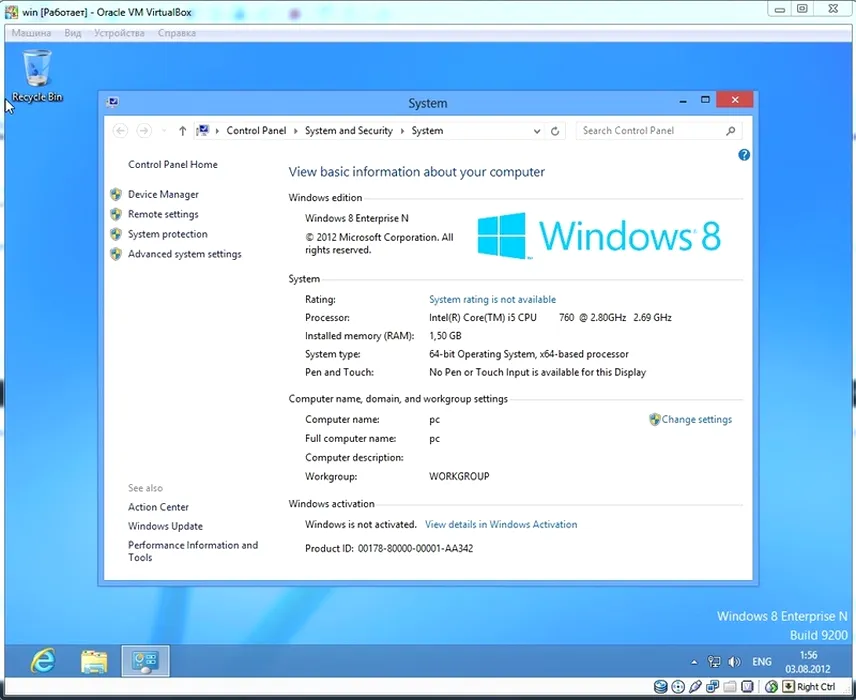Maximize the System window
The height and width of the screenshot is (700, 856).
(x=705, y=100)
